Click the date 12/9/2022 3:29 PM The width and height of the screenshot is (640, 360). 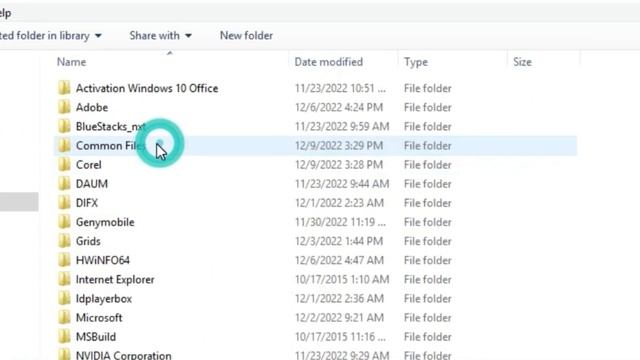(339, 146)
